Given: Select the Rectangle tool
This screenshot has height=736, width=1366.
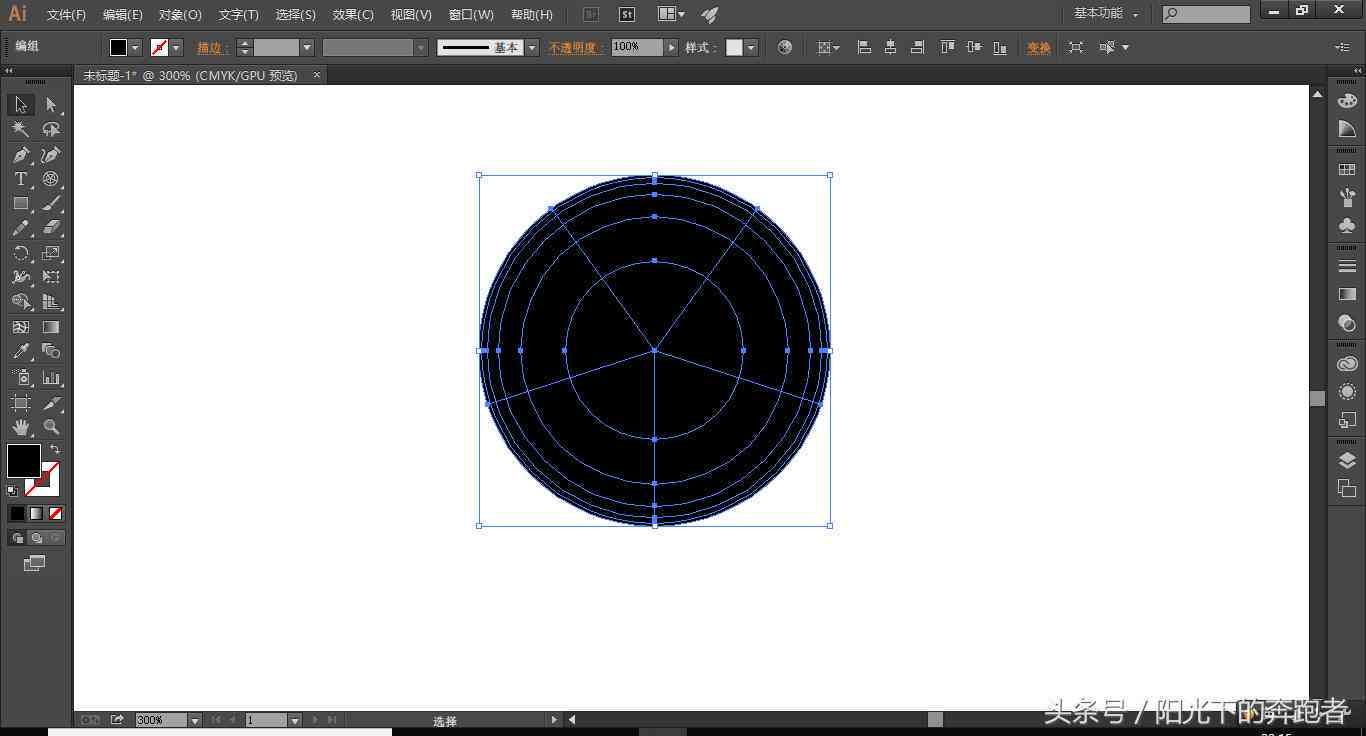Looking at the screenshot, I should click(21, 203).
